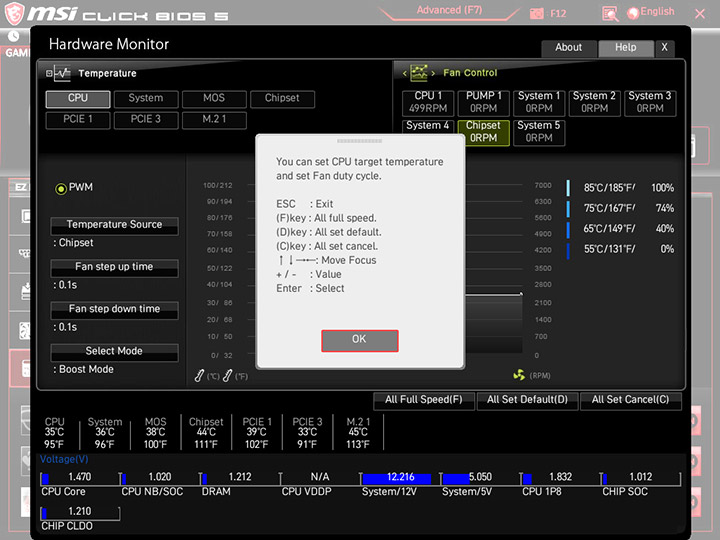Image resolution: width=720 pixels, height=540 pixels.
Task: Choose the PWM radio button
Action: [x=61, y=188]
